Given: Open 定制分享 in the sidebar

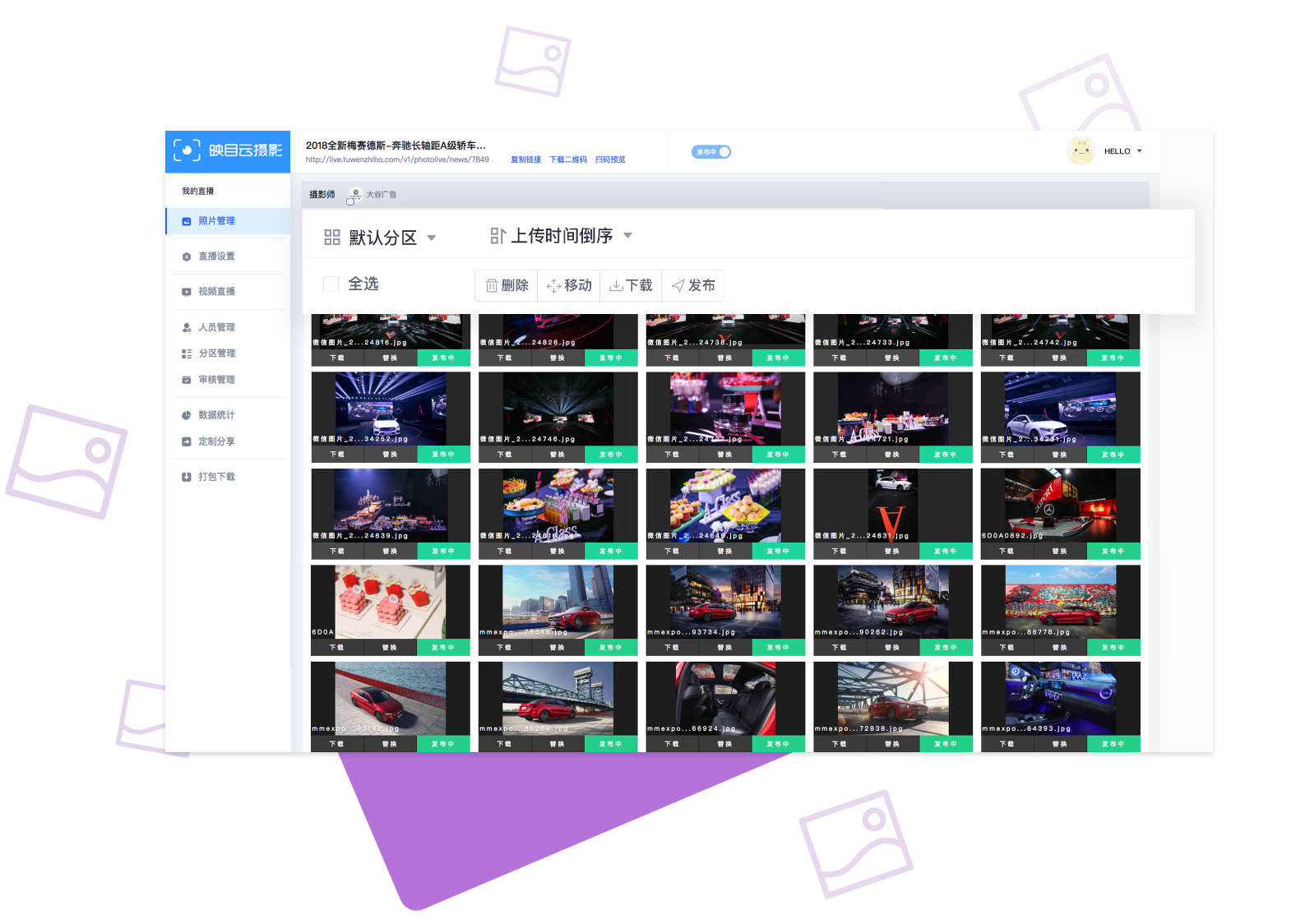Looking at the screenshot, I should (216, 441).
